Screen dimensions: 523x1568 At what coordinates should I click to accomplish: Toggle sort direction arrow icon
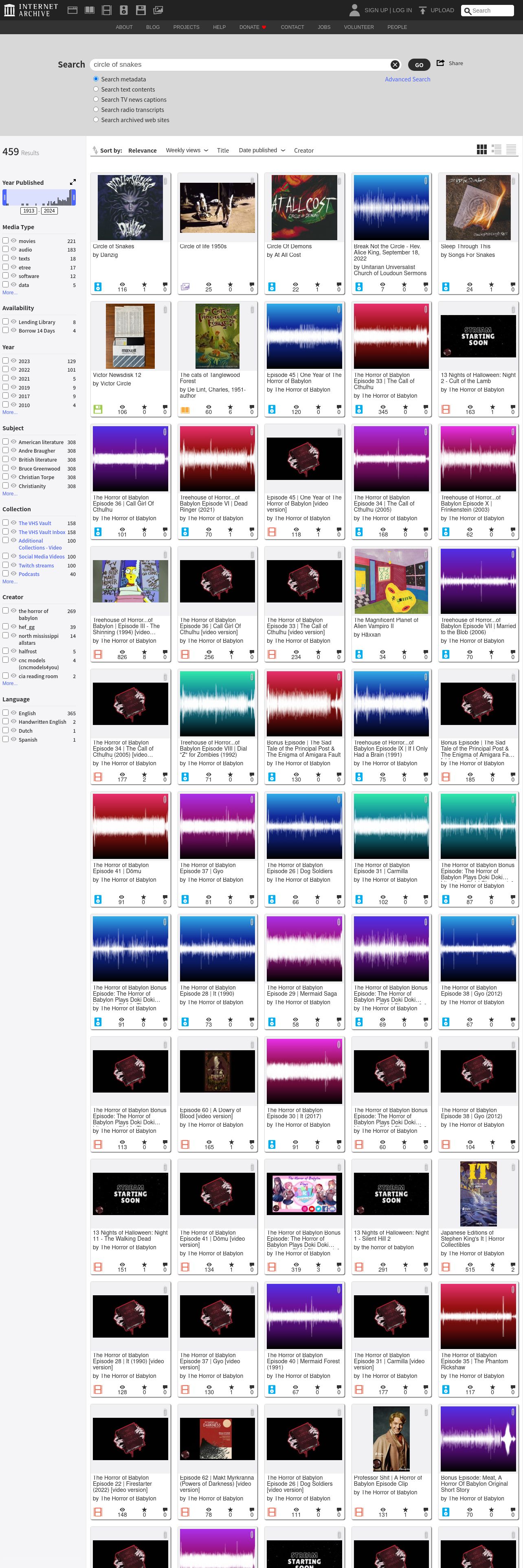click(x=95, y=150)
